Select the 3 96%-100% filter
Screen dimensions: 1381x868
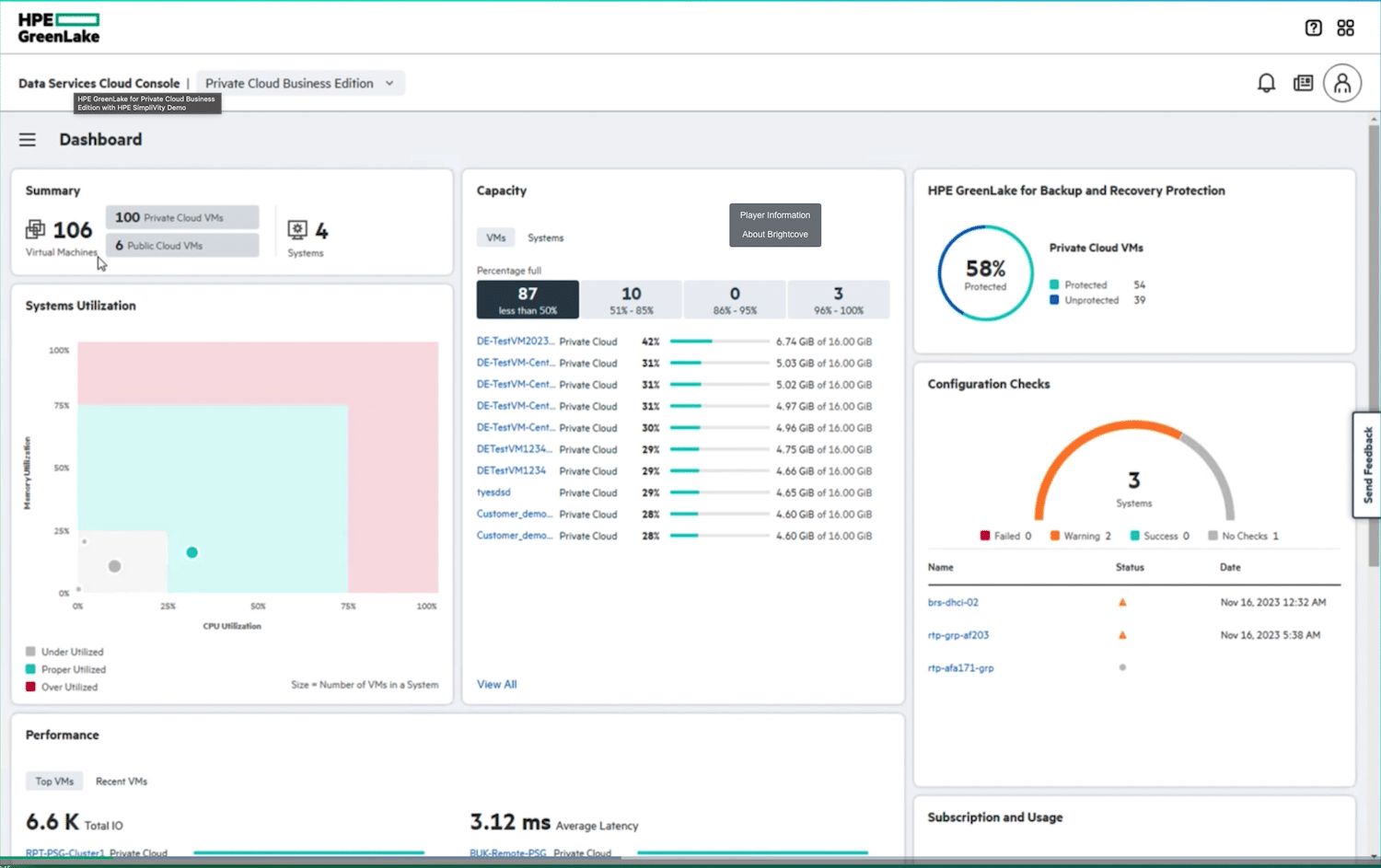838,299
